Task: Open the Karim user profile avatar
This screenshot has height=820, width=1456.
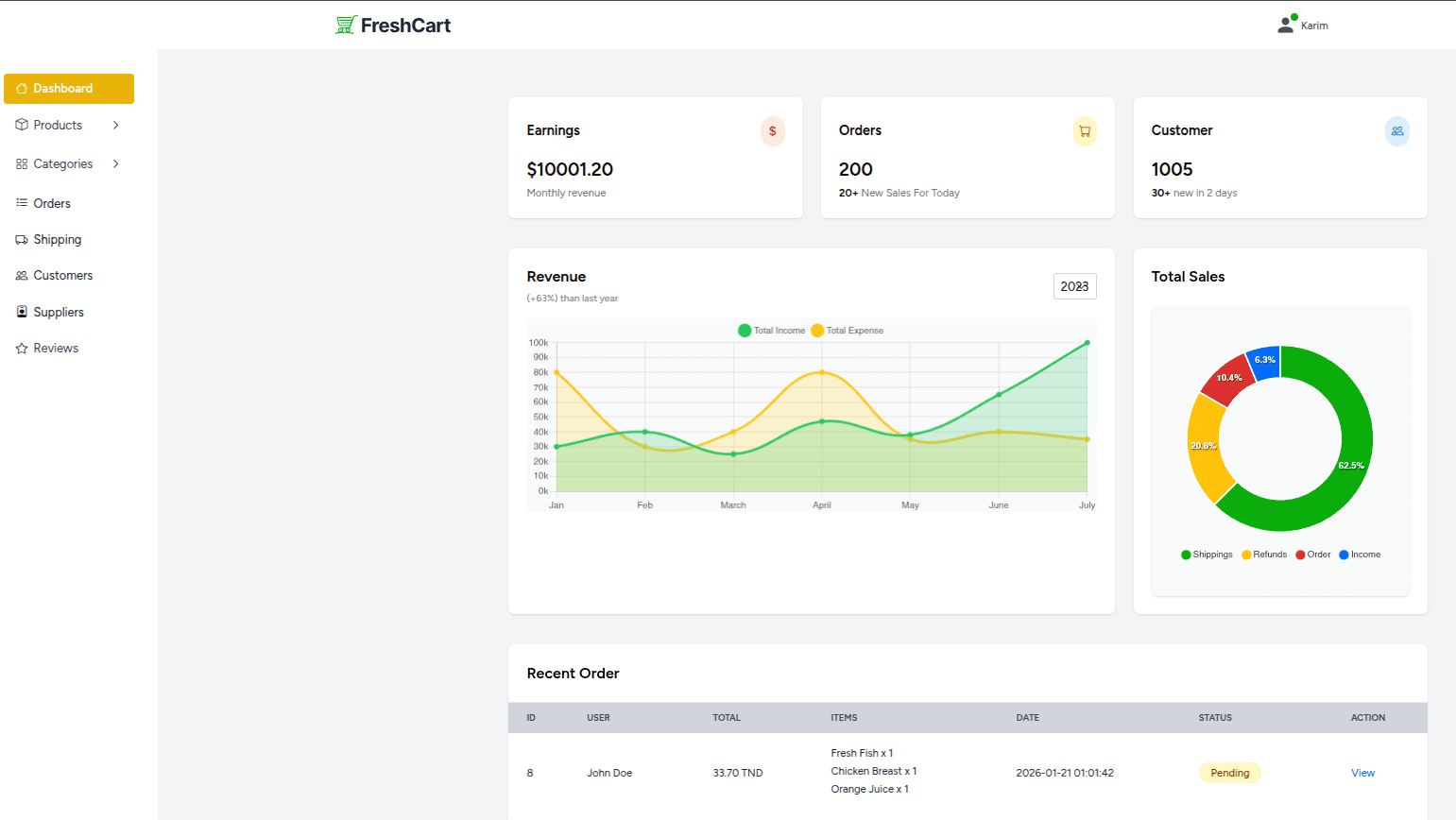Action: pyautogui.click(x=1287, y=25)
